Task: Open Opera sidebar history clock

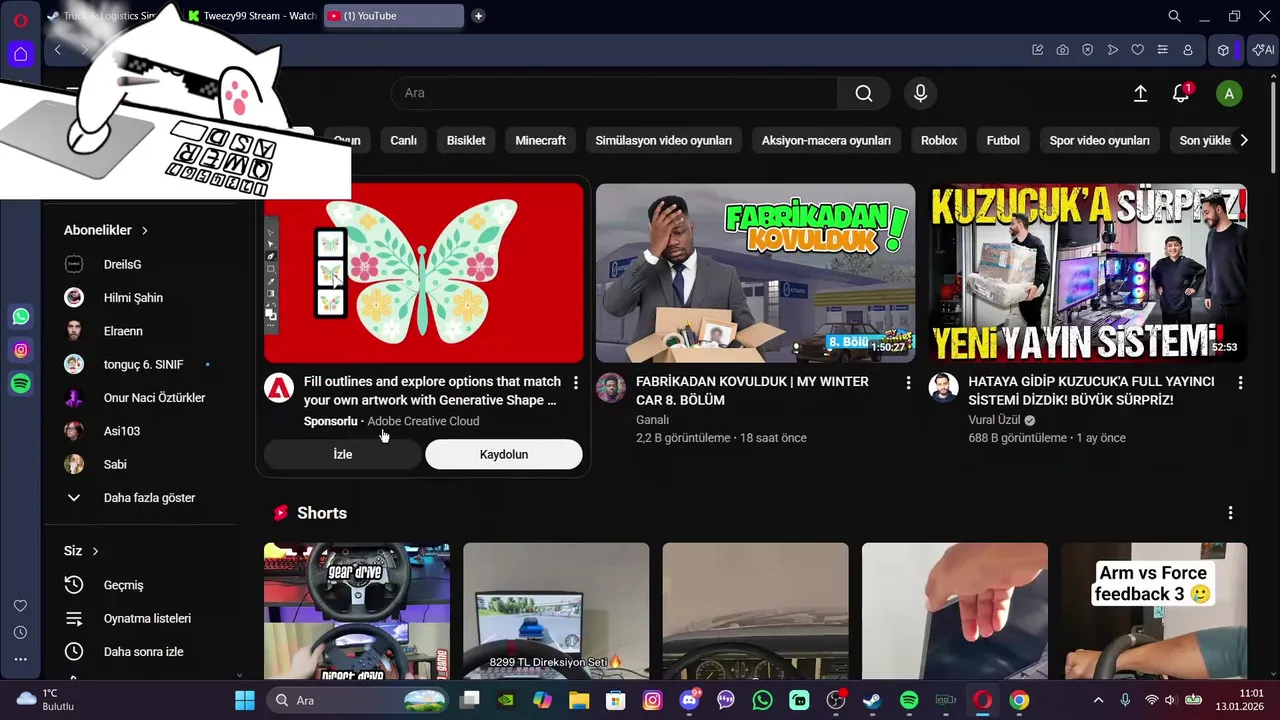Action: click(20, 633)
